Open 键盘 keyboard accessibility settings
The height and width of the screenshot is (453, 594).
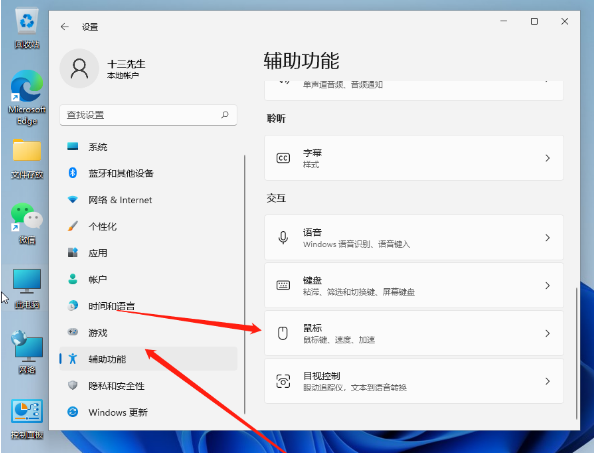[414, 285]
